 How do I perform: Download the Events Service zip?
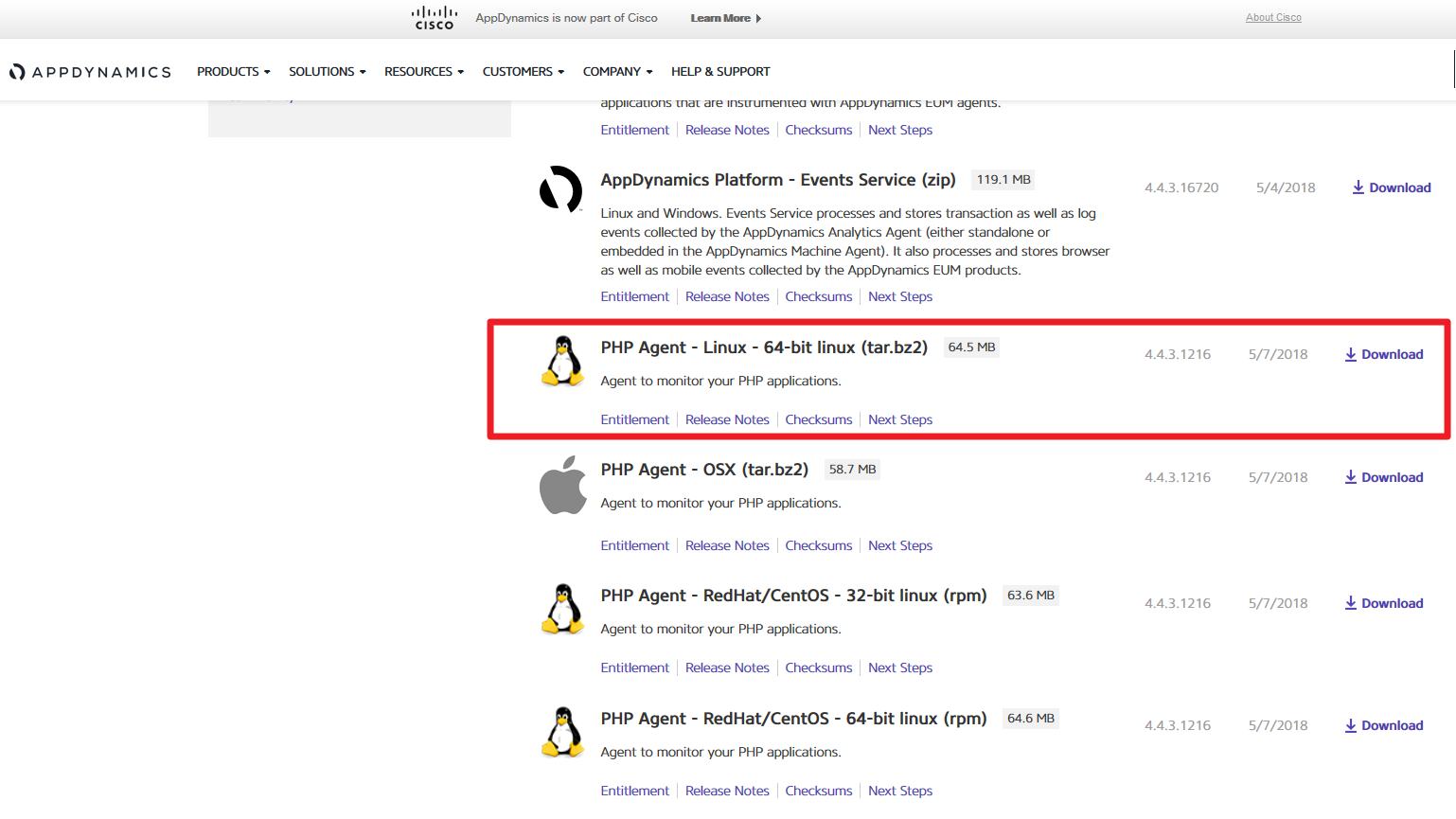click(x=1392, y=187)
